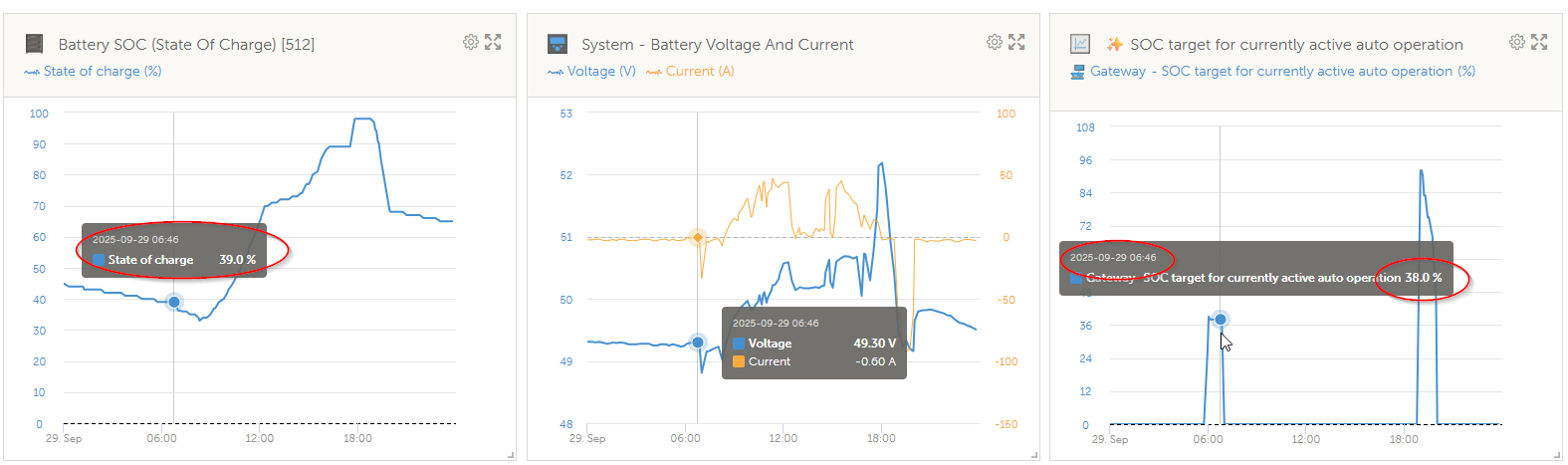Open settings gear for Battery Voltage And Current widget
The height and width of the screenshot is (465, 1568).
pyautogui.click(x=995, y=42)
